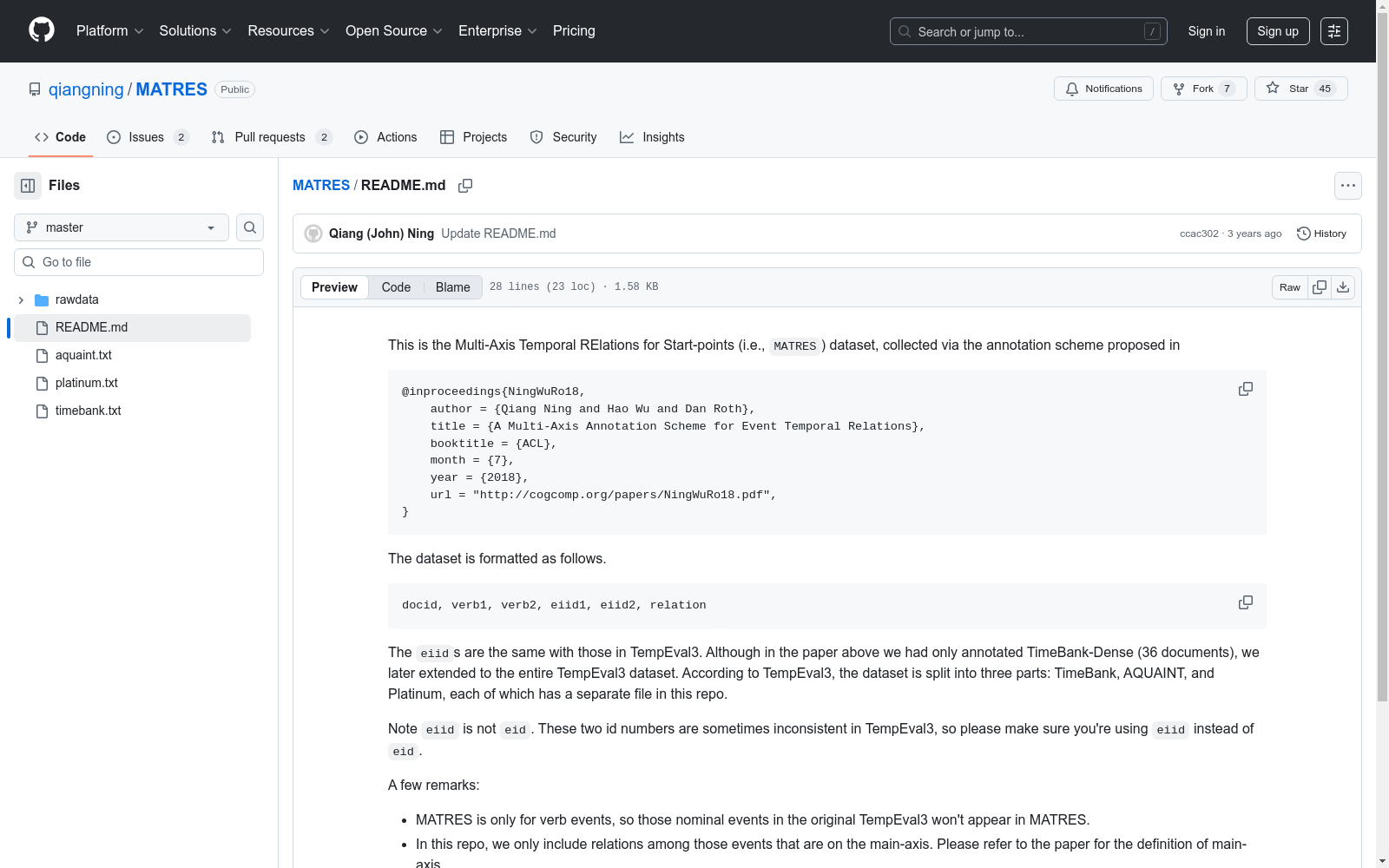The width and height of the screenshot is (1389, 868).
Task: Click the Sign up button
Action: coord(1277,31)
